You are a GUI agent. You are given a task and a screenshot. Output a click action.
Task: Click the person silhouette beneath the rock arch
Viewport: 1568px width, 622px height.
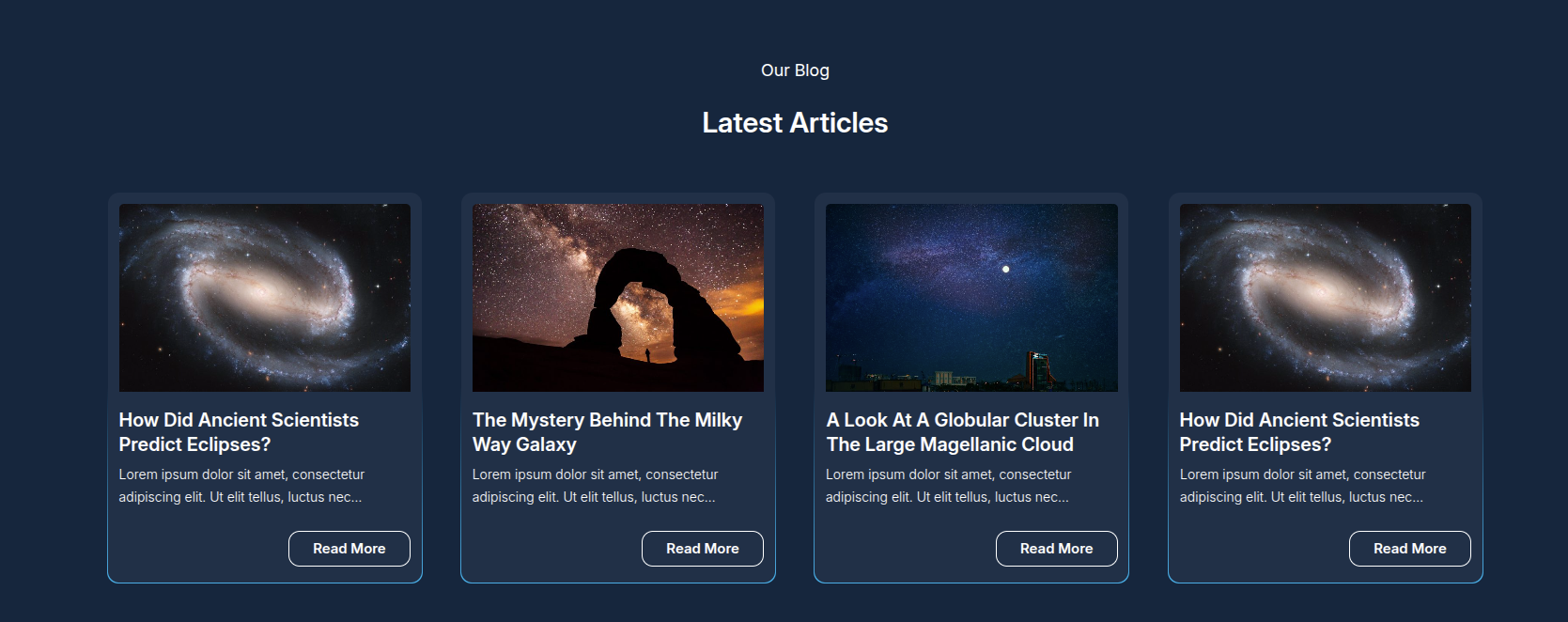click(647, 355)
